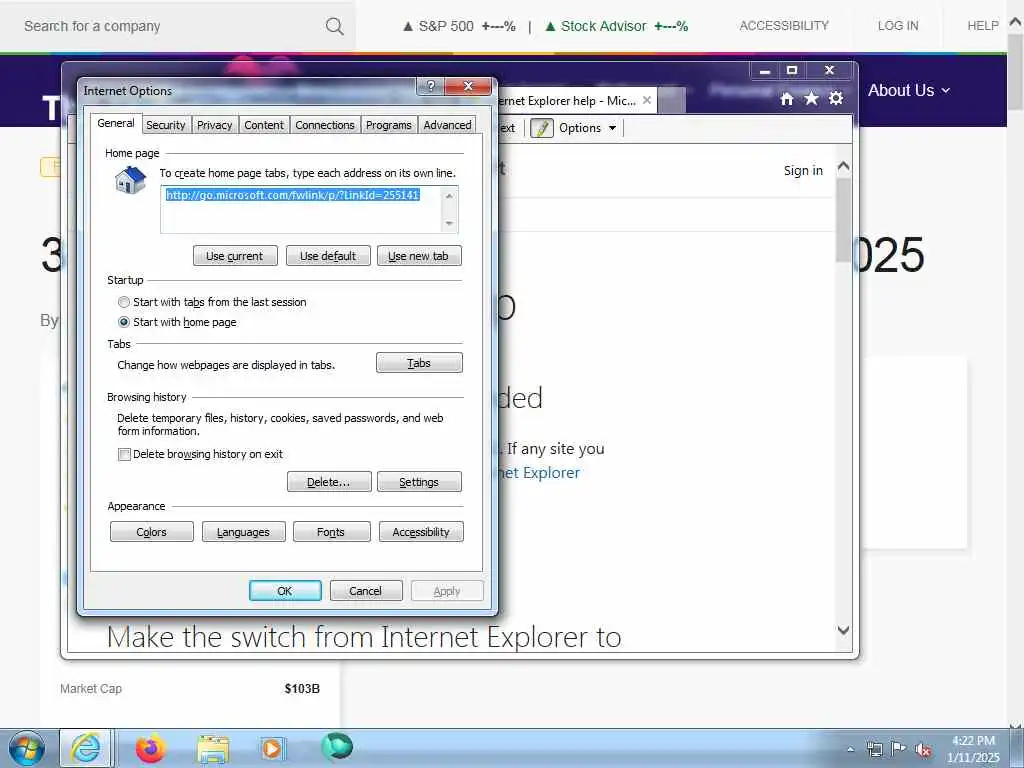1024x768 pixels.
Task: Click the Stock Advisor ticker link
Action: (616, 26)
